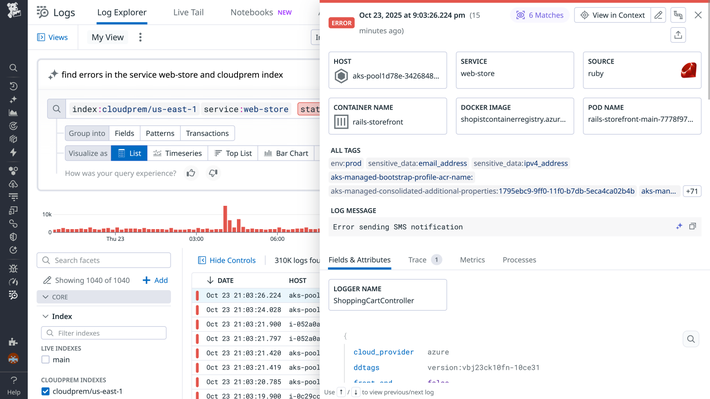Open My View options three-dot menu
710x399 pixels.
coord(140,37)
